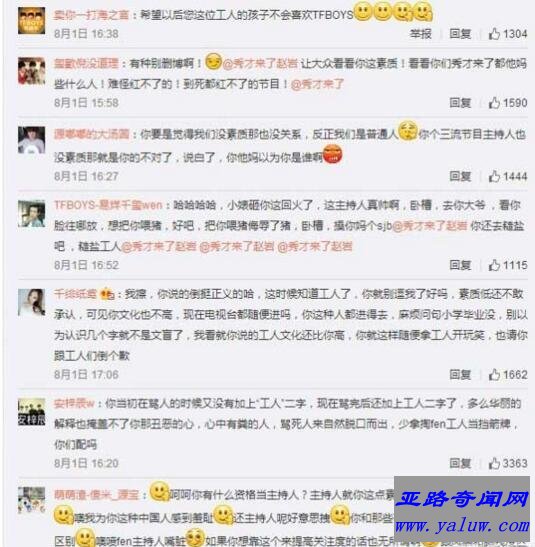Like the comment showing 1444 likes
The height and width of the screenshot is (547, 535).
[494, 177]
